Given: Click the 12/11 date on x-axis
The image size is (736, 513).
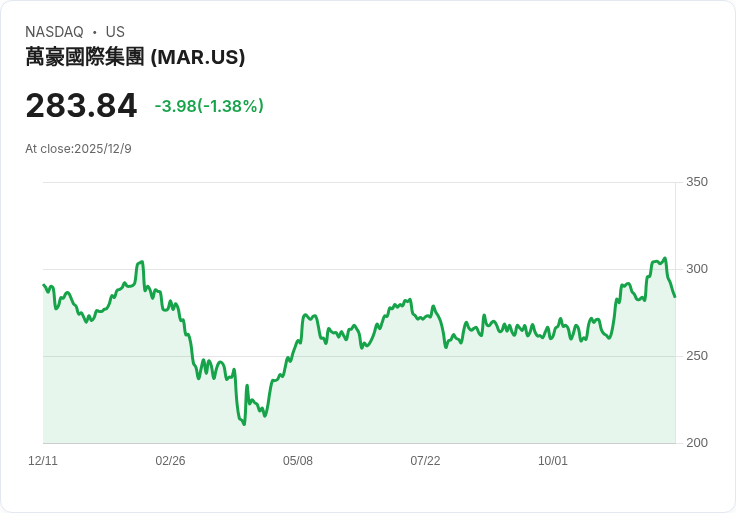Looking at the screenshot, I should [43, 460].
